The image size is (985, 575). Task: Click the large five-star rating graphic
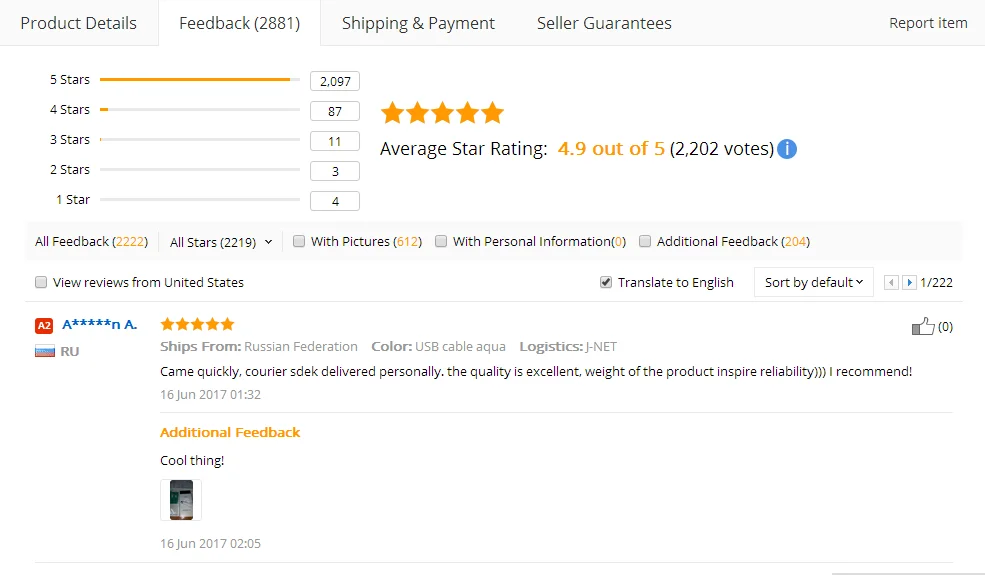pyautogui.click(x=442, y=113)
